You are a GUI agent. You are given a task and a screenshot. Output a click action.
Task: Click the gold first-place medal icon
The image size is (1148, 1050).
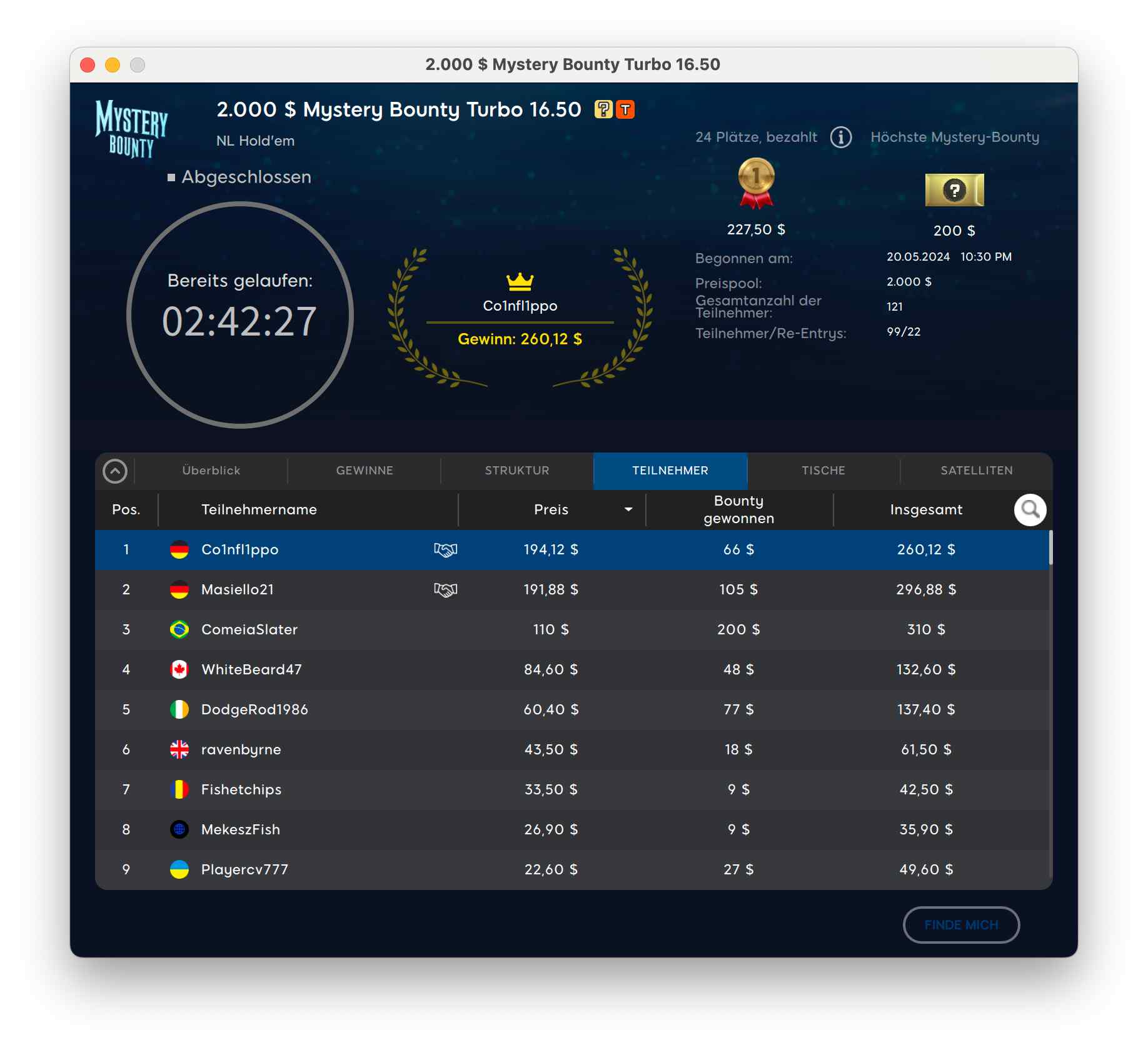(x=756, y=183)
